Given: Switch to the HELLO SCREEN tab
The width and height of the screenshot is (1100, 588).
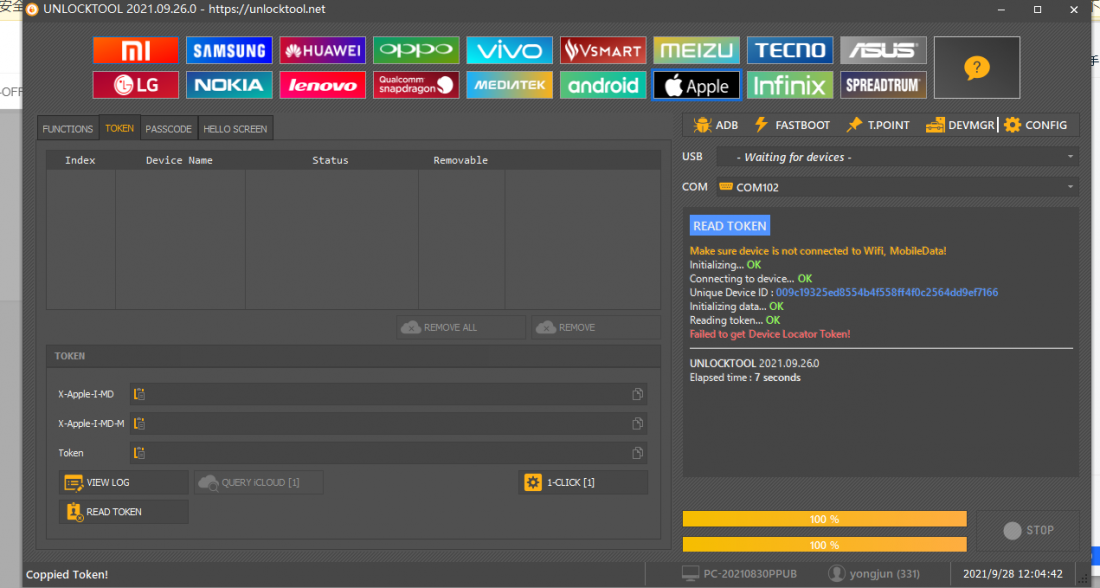Looking at the screenshot, I should coord(235,128).
